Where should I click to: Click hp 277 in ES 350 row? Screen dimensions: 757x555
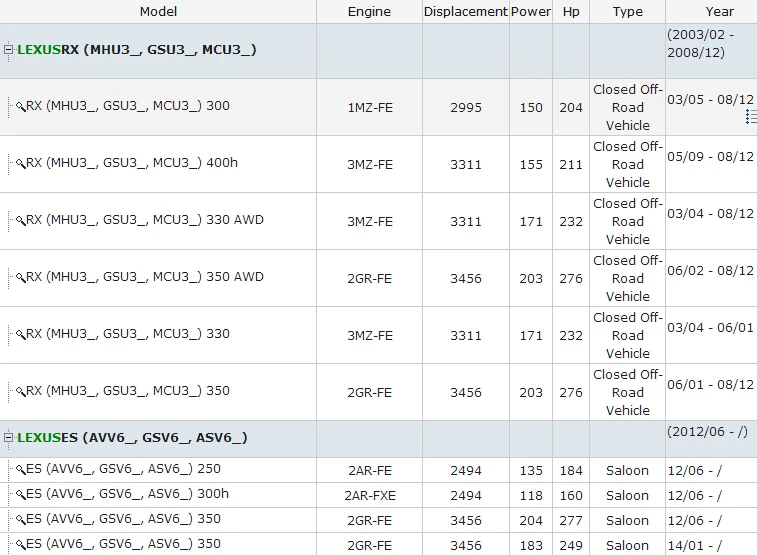571,521
